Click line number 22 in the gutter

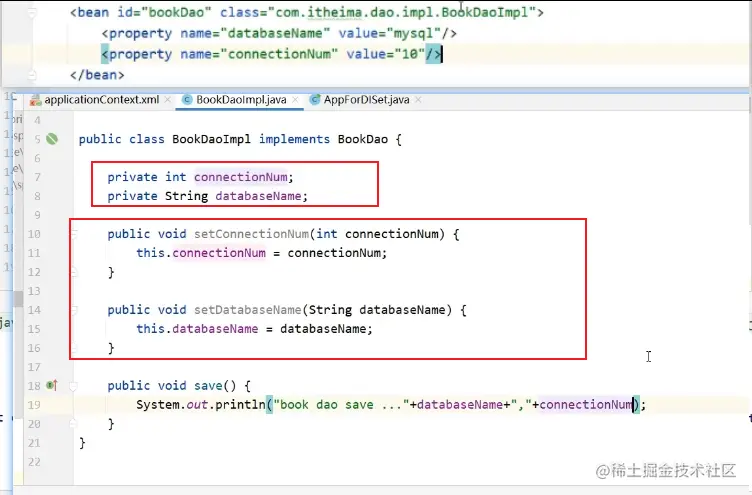tap(34, 462)
